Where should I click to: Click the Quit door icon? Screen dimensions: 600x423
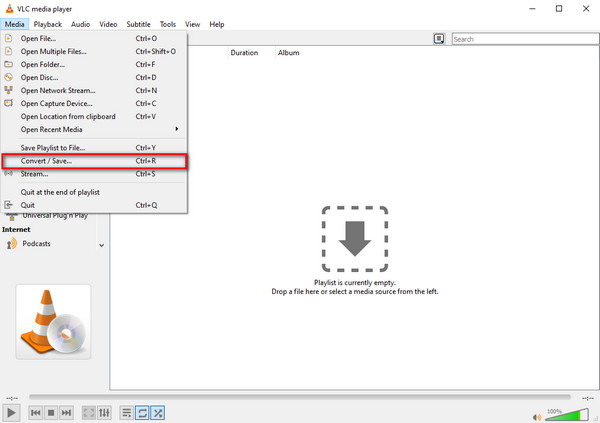tap(8, 205)
